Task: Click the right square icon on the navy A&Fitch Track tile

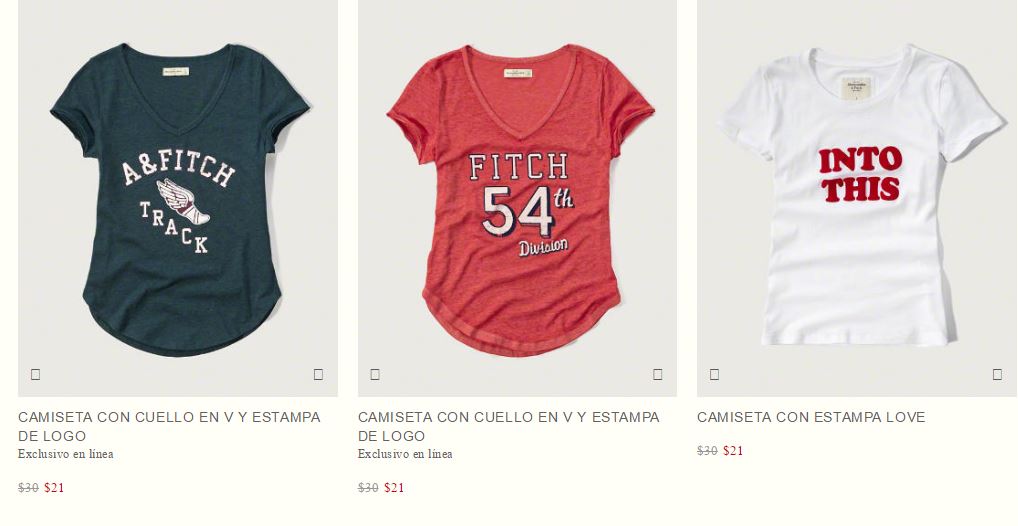Action: point(318,374)
